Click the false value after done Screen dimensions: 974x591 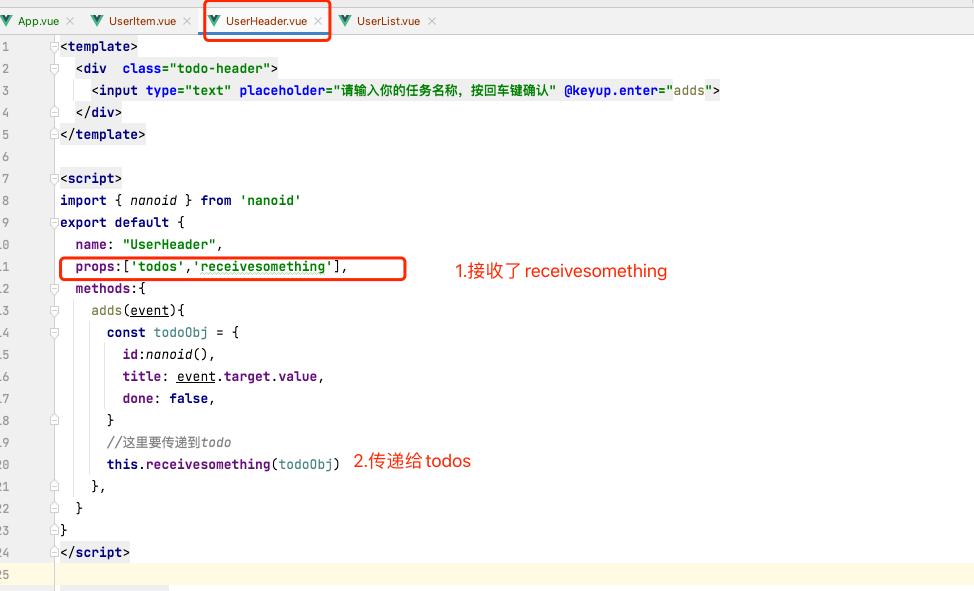[x=188, y=398]
